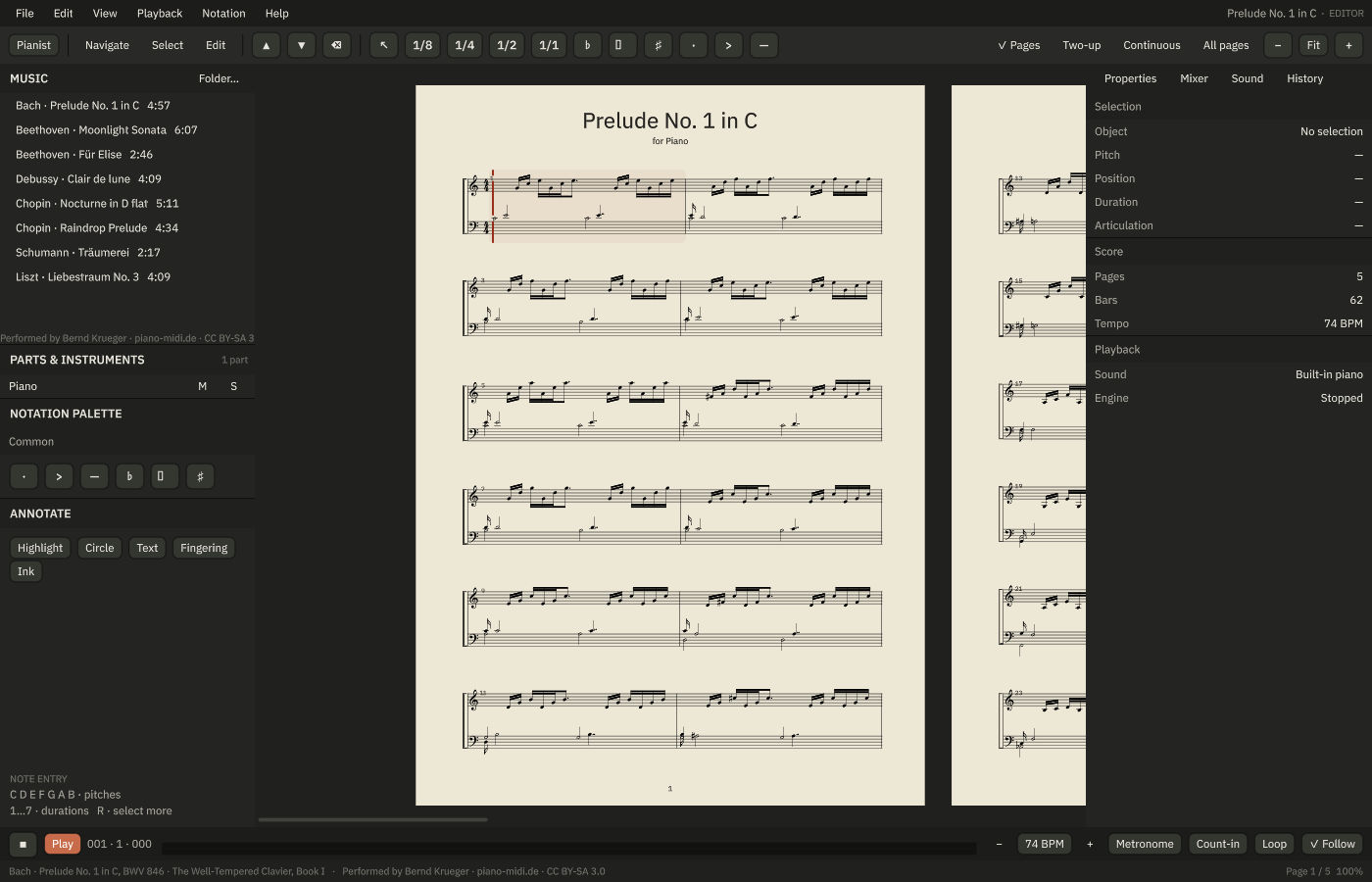Choose the 1/8 note duration
This screenshot has height=882, width=1372.
click(x=422, y=45)
